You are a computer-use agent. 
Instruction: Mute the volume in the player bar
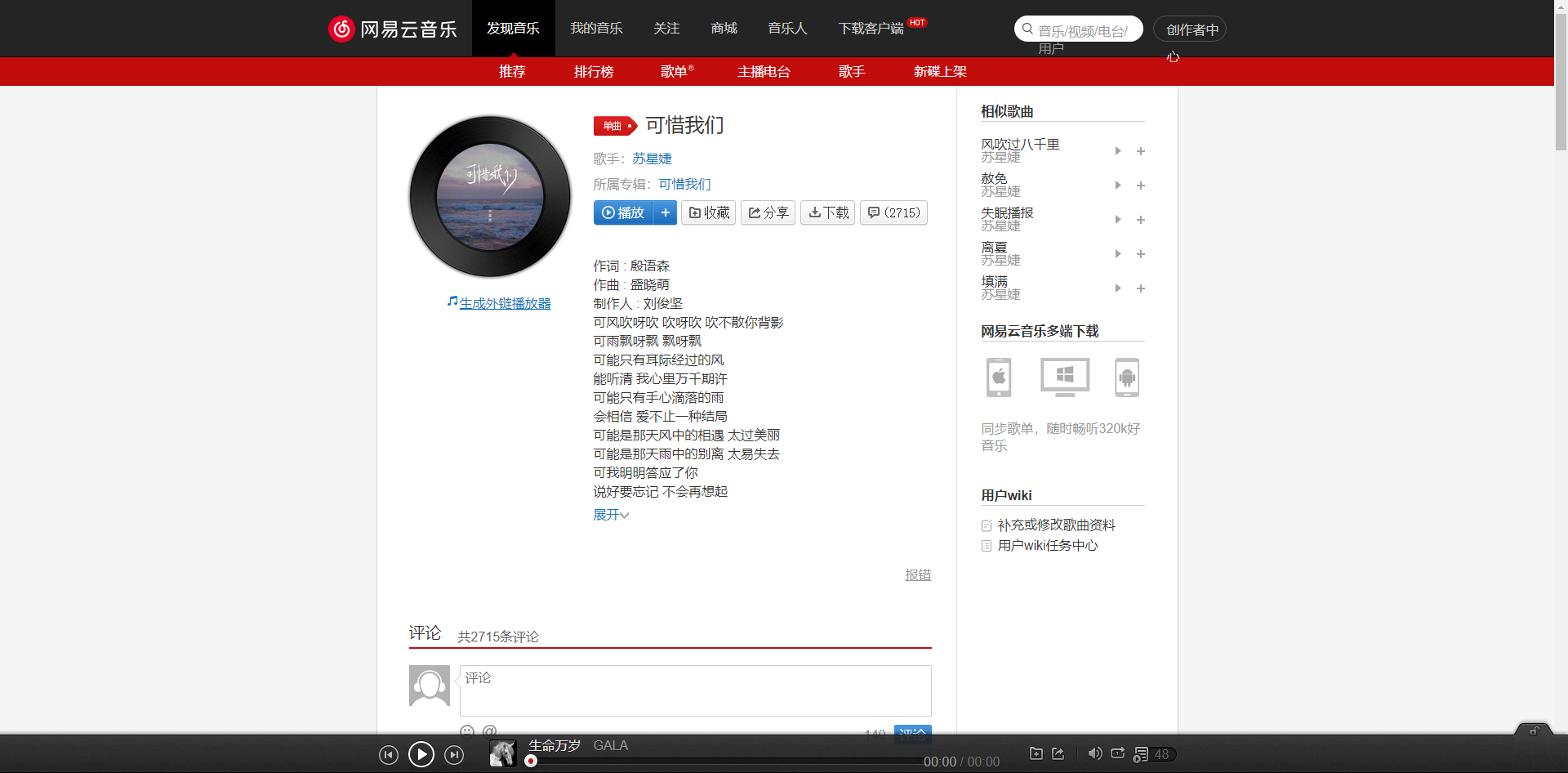pos(1095,753)
